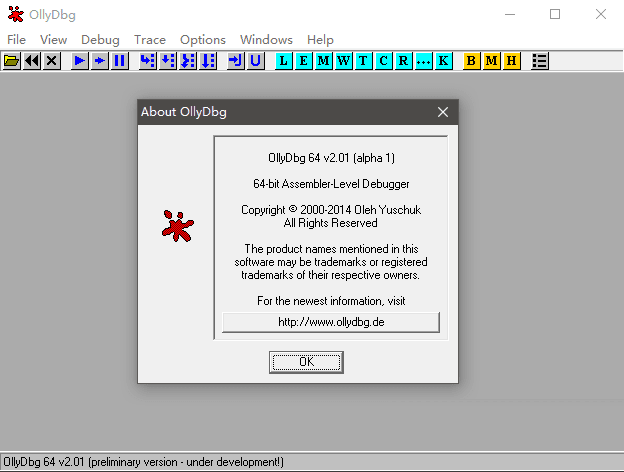Image resolution: width=624 pixels, height=472 pixels.
Task: Click the Step into icon
Action: pyautogui.click(x=148, y=61)
